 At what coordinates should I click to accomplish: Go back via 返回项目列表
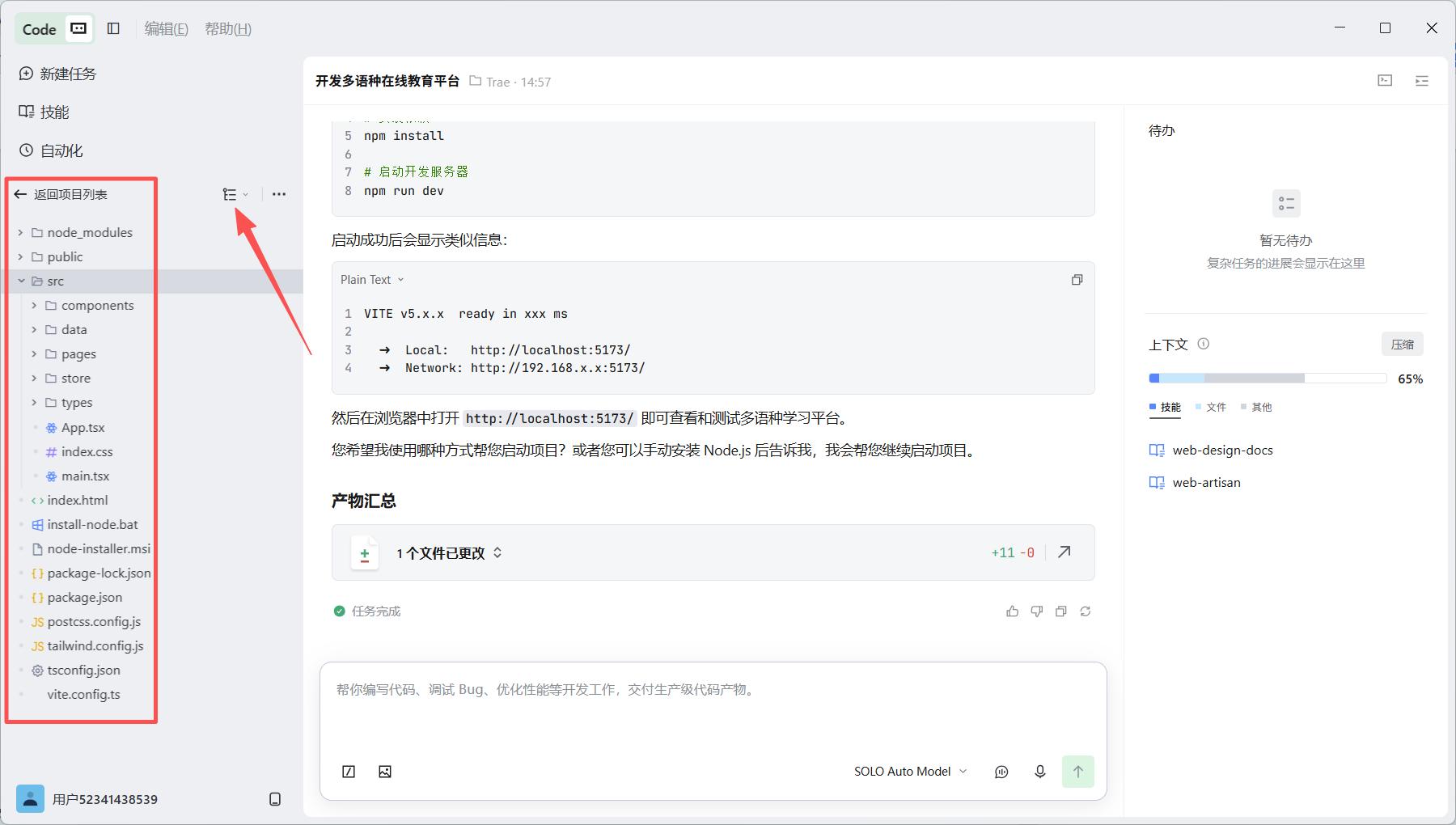(61, 194)
